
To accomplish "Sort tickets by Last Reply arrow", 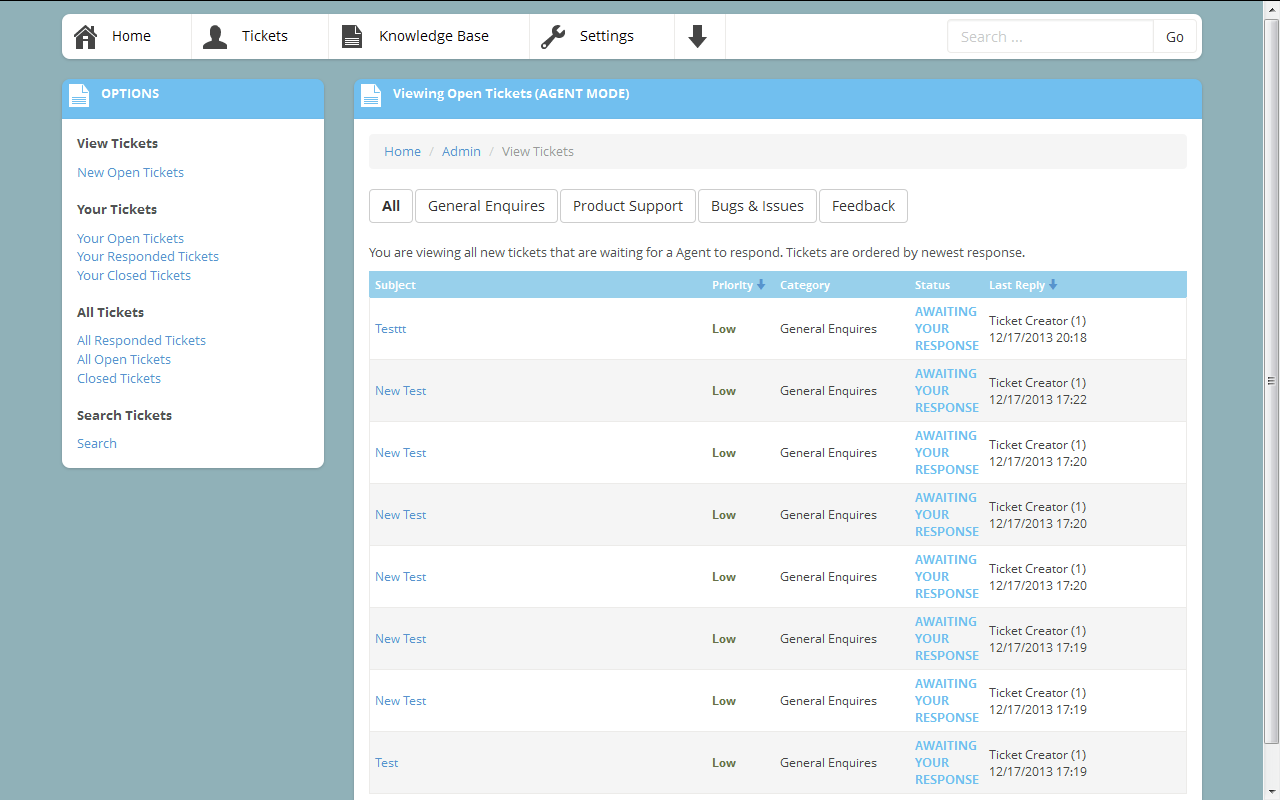I will pos(1053,285).
